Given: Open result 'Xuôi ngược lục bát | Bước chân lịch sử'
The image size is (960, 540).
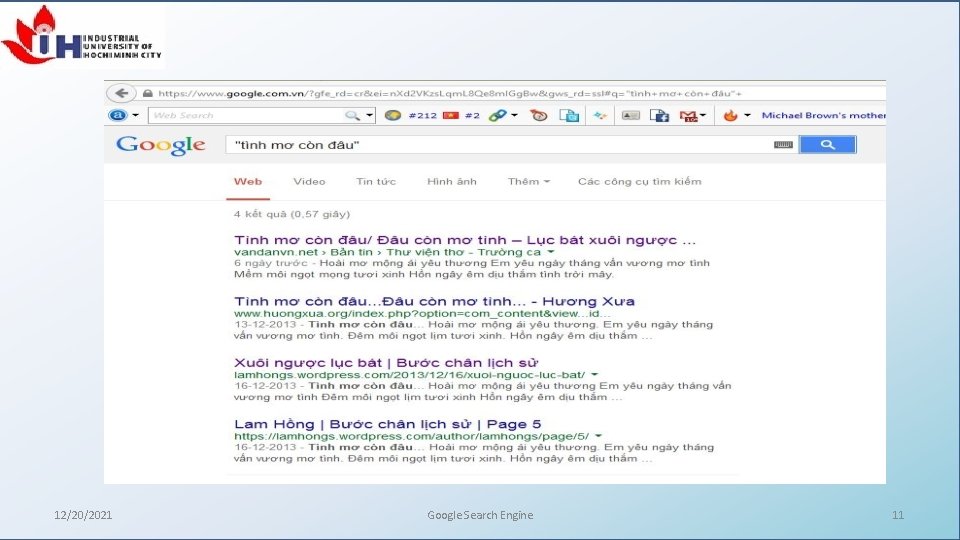Looking at the screenshot, I should [386, 362].
